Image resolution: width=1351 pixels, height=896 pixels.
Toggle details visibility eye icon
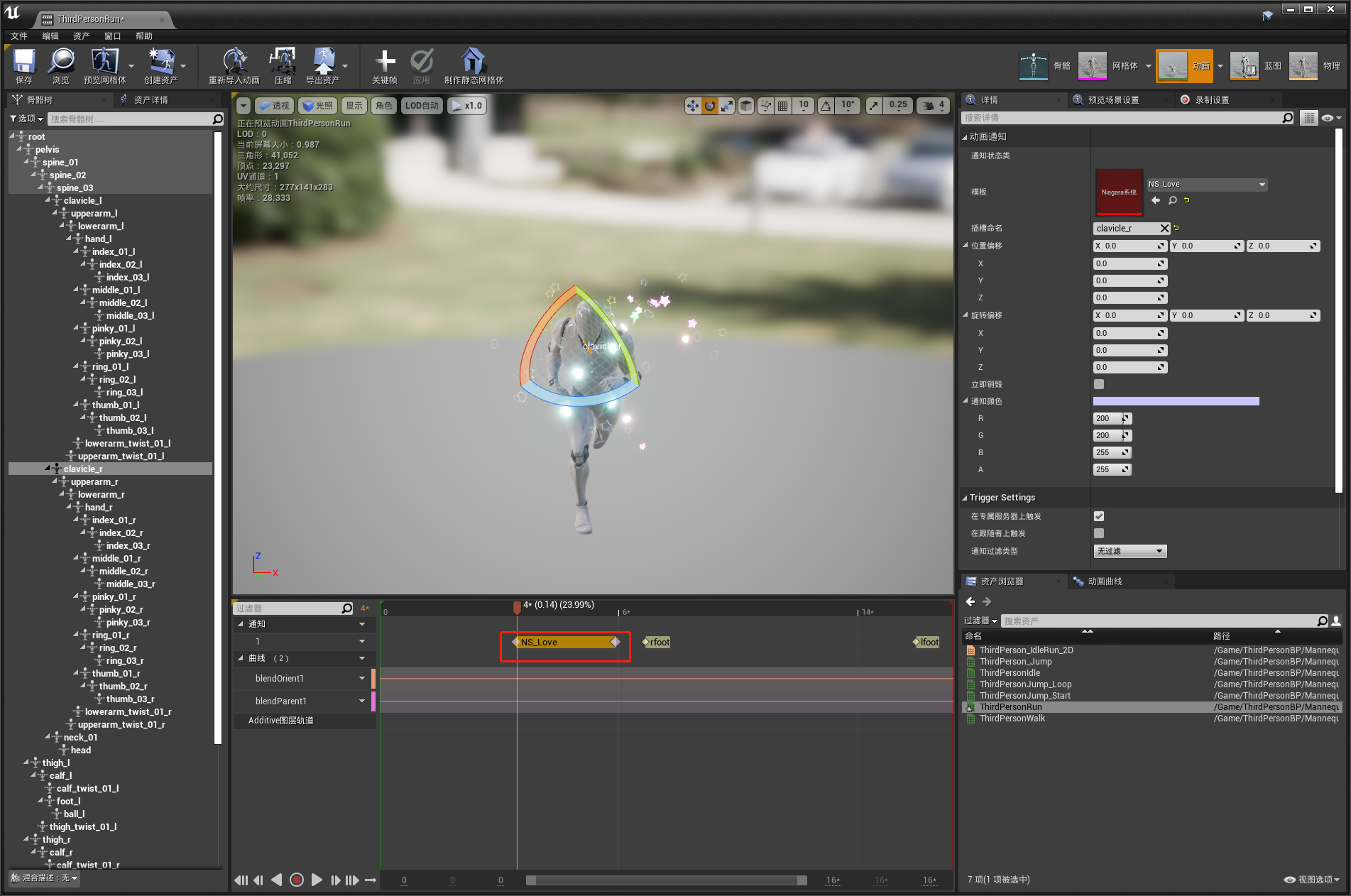coord(1330,118)
